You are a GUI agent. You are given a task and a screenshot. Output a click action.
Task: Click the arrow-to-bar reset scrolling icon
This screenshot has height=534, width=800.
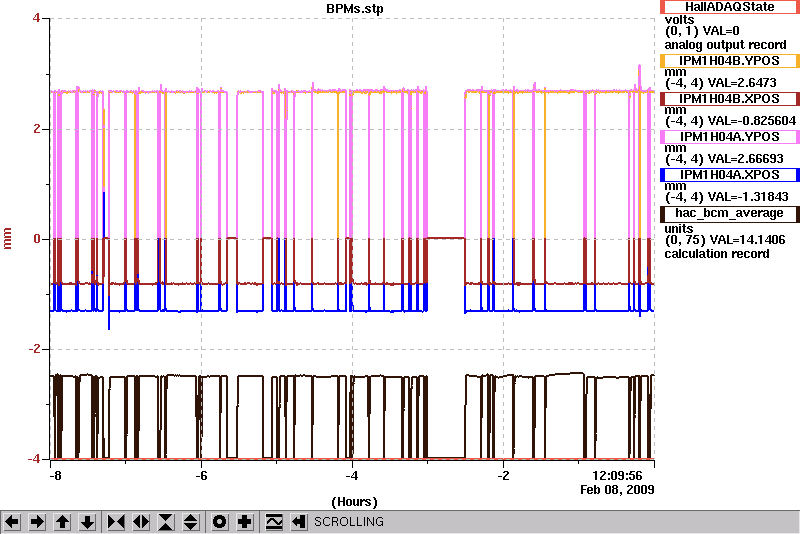(299, 522)
